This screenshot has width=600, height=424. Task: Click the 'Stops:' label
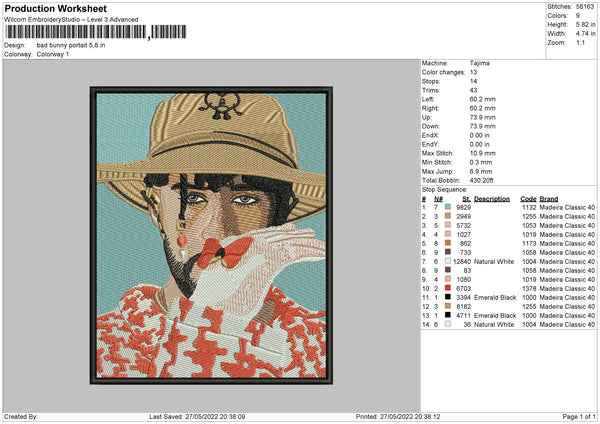[x=431, y=81]
